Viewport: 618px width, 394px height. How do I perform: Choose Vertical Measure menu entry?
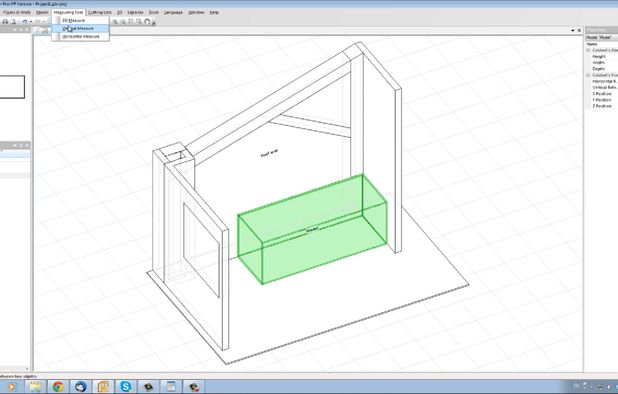point(80,28)
